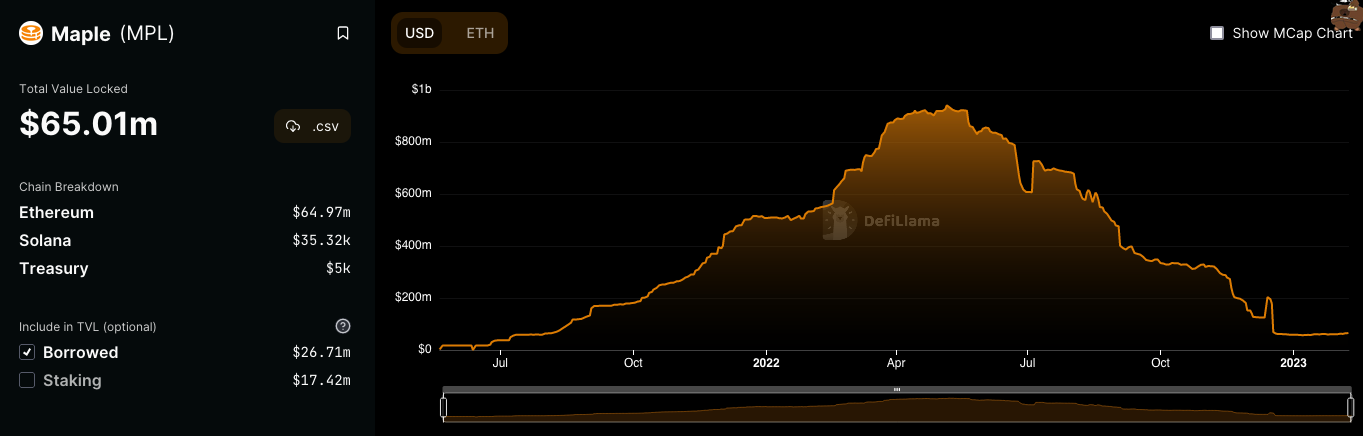Click the Ethereum chain row label
The image size is (1363, 436).
[56, 212]
